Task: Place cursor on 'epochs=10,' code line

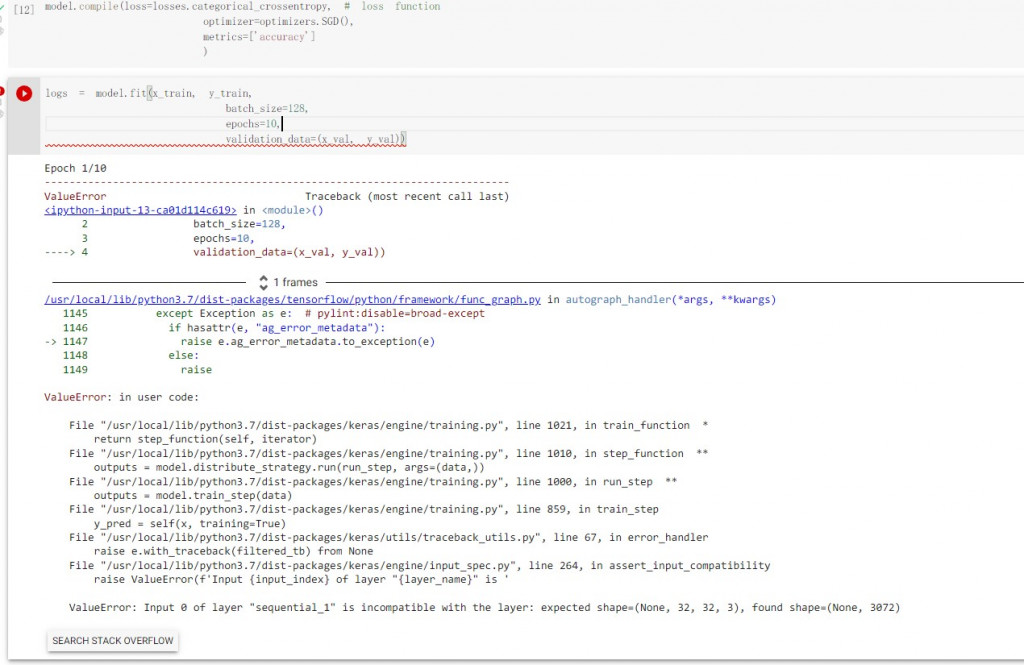Action: click(x=254, y=123)
